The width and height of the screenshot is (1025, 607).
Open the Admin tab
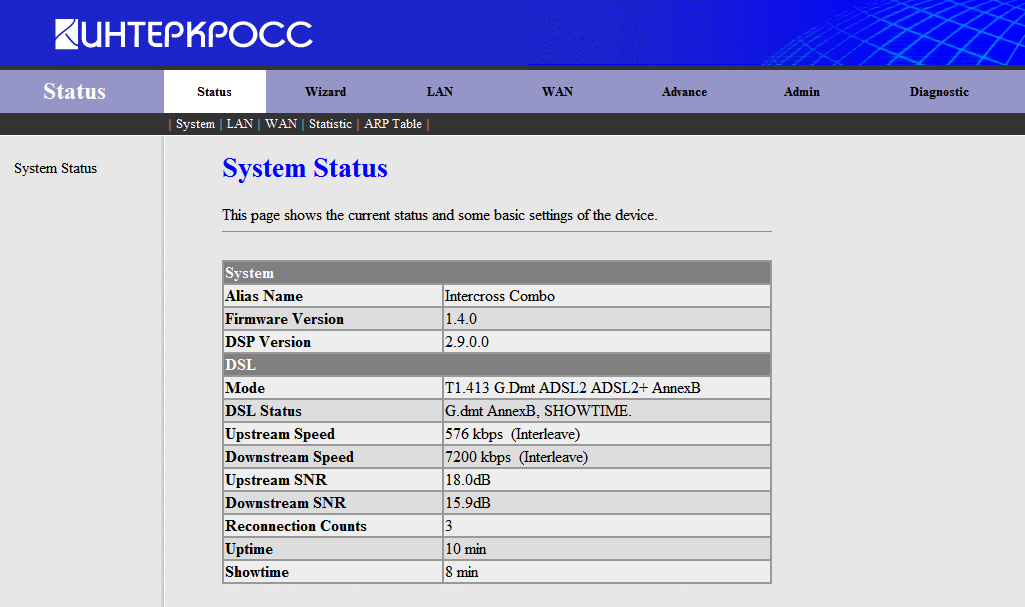pos(801,92)
